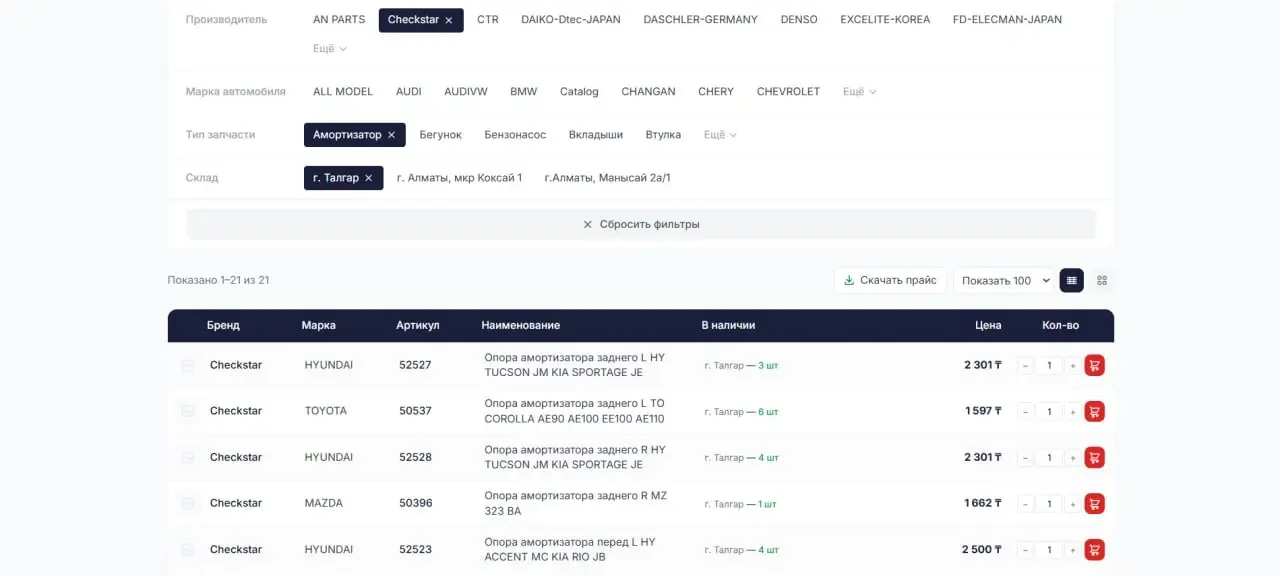
Task: Select the Бензонасос part type
Action: point(515,135)
